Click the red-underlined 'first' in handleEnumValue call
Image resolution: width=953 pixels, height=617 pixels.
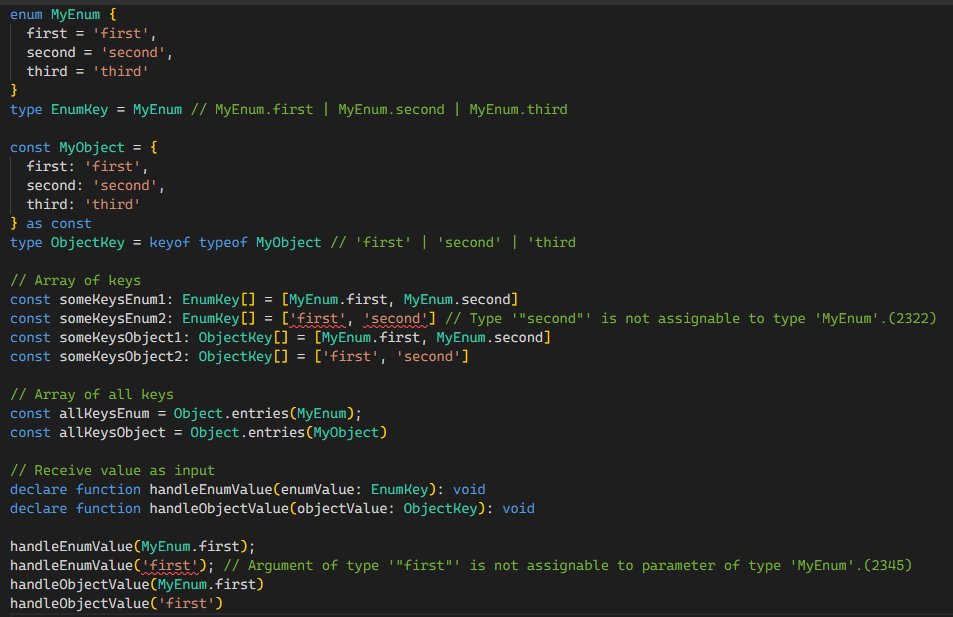click(x=170, y=565)
